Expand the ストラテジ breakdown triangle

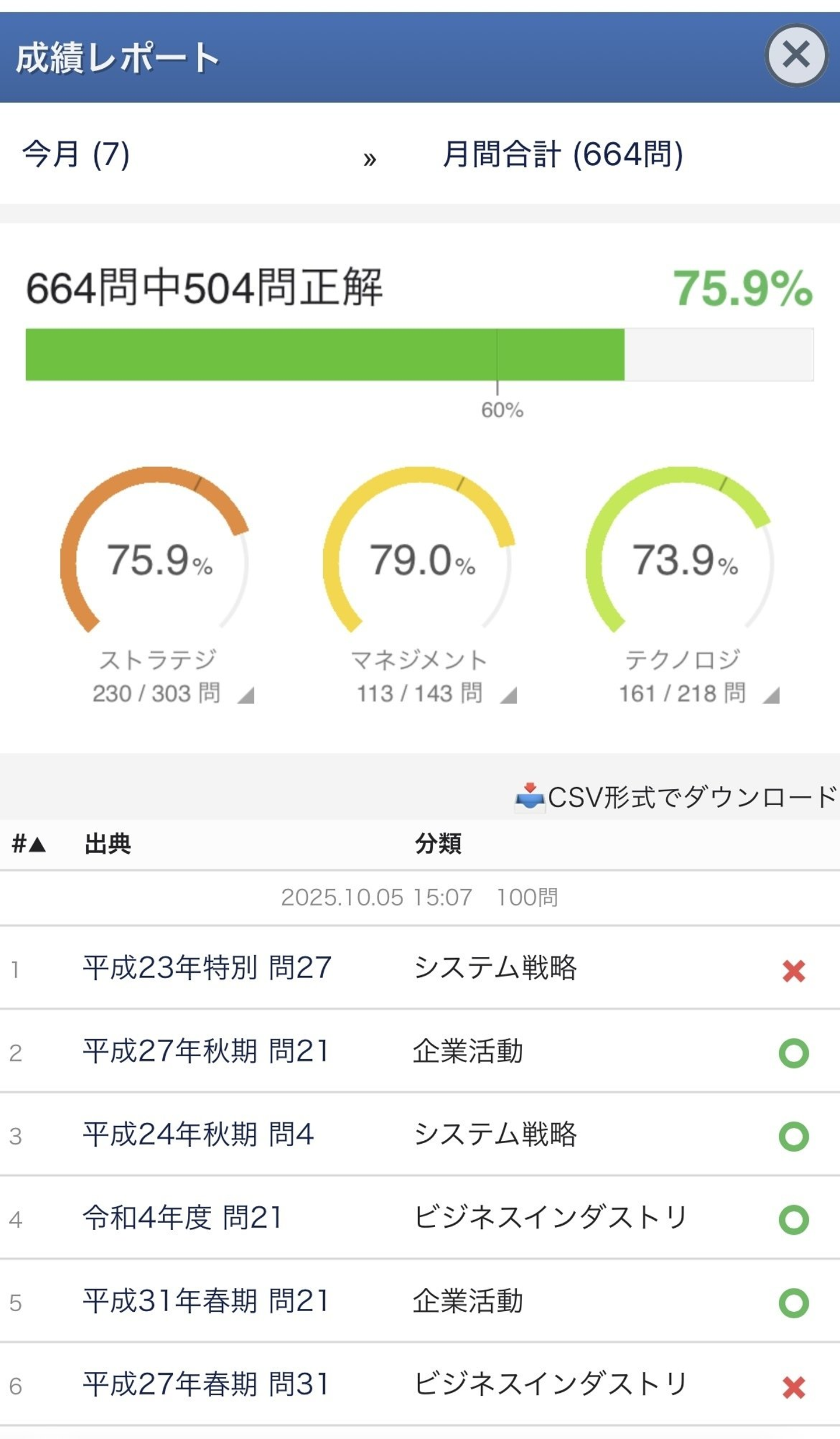pyautogui.click(x=247, y=695)
